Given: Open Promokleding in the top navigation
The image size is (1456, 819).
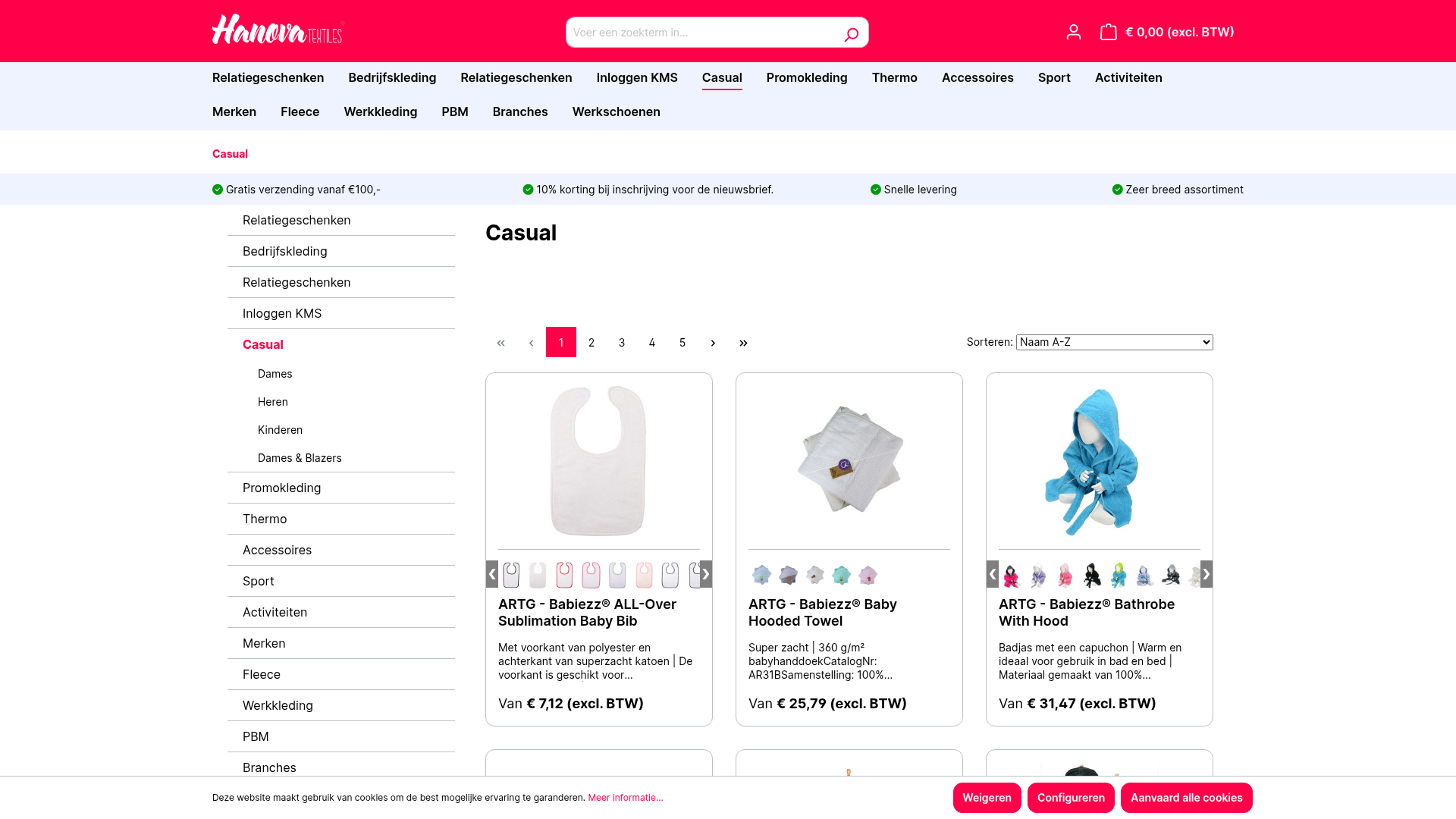Looking at the screenshot, I should coord(807,77).
